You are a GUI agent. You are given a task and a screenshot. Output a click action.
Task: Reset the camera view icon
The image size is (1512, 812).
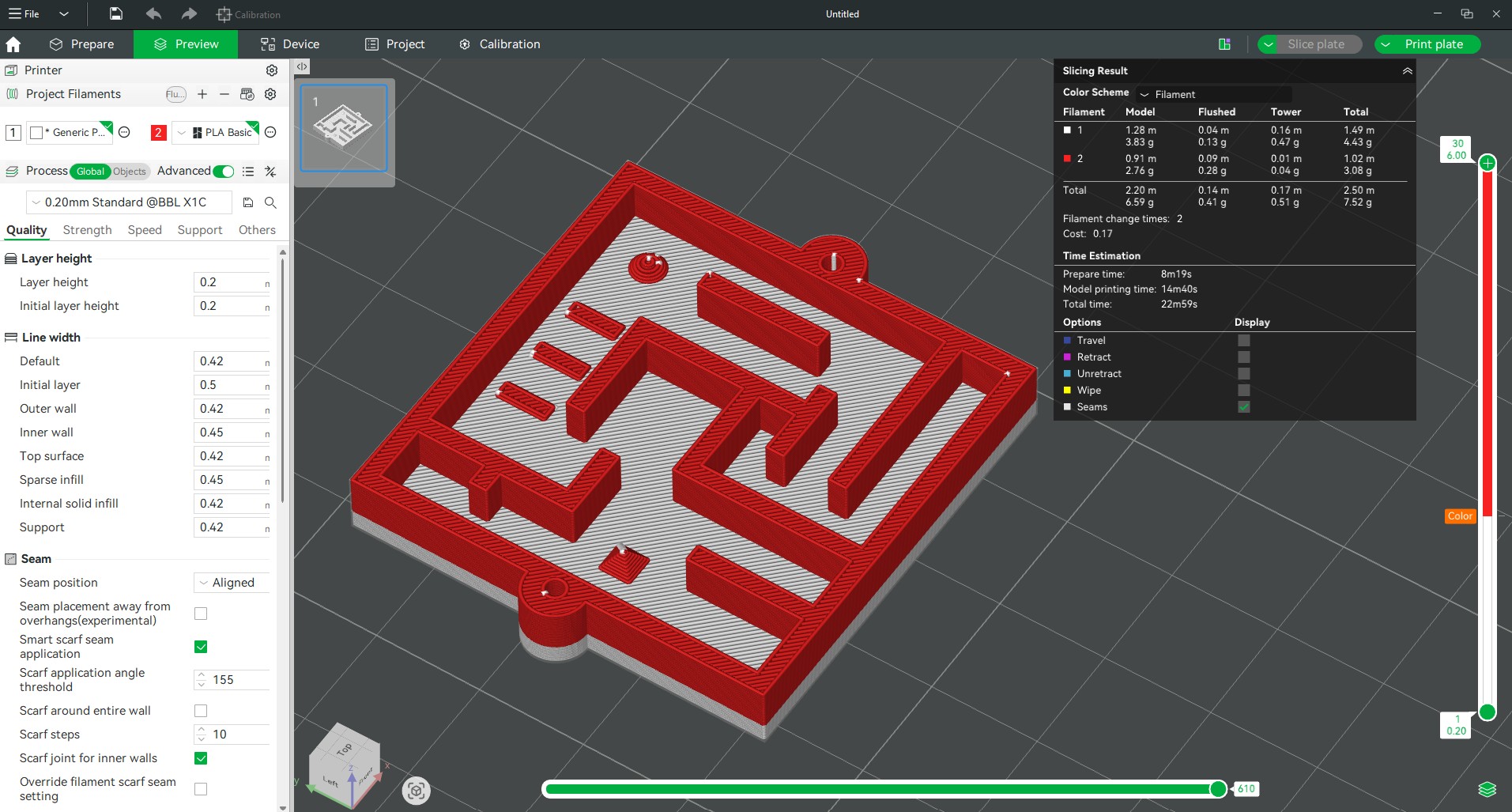pyautogui.click(x=417, y=790)
